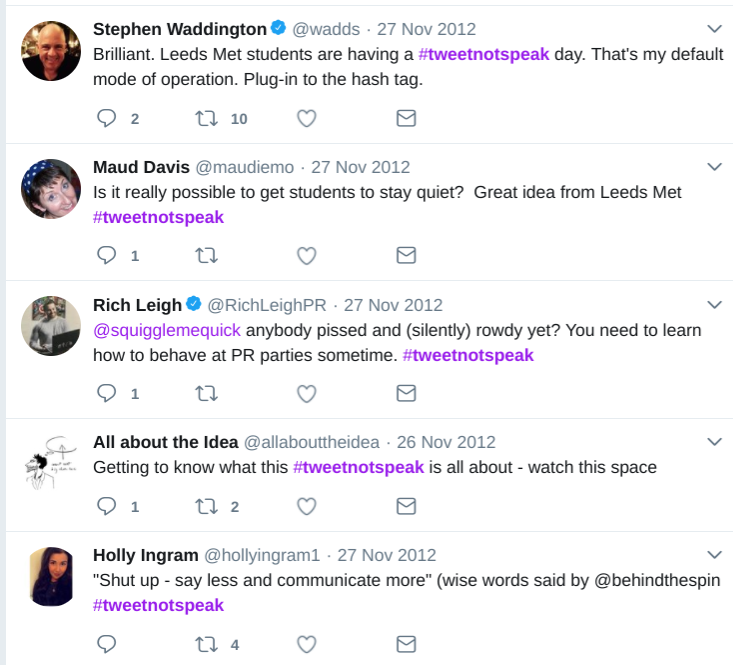Screen dimensions: 733x665
Task: Retweet Rich Leigh's tweet
Action: tap(206, 393)
